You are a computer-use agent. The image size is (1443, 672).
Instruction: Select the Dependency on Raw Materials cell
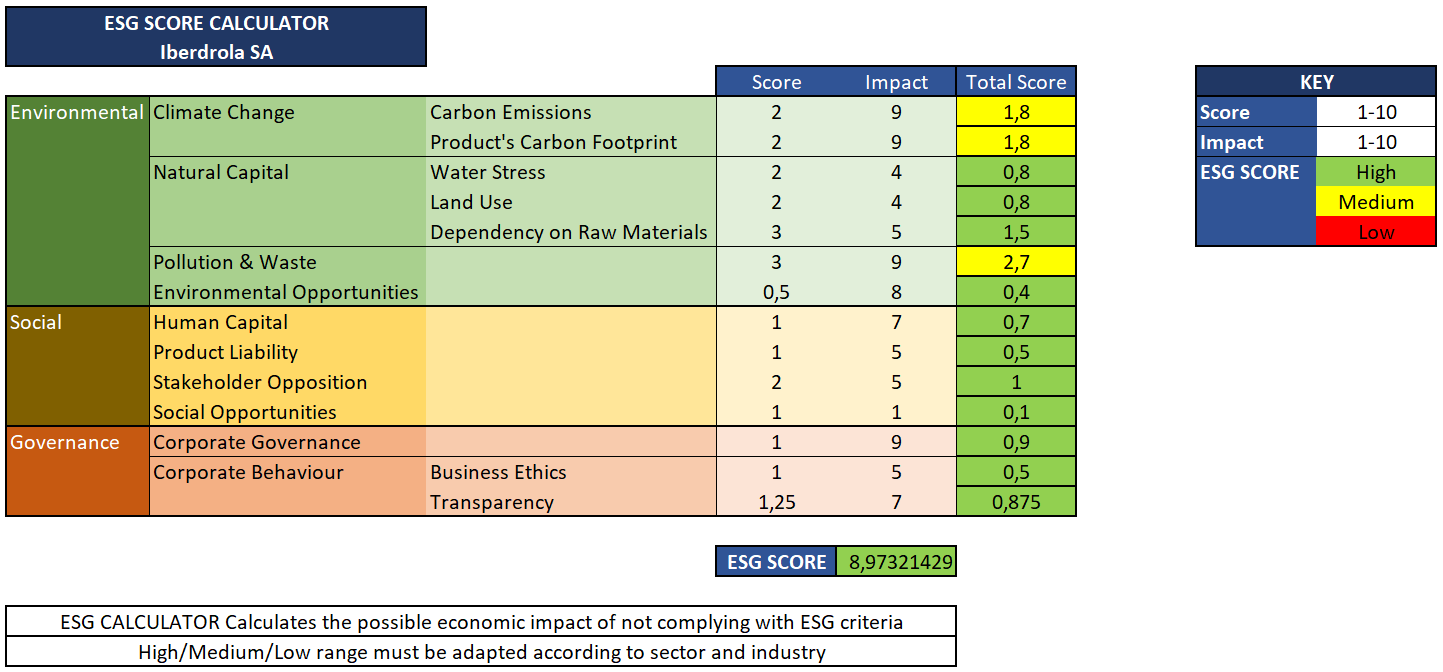pos(568,232)
